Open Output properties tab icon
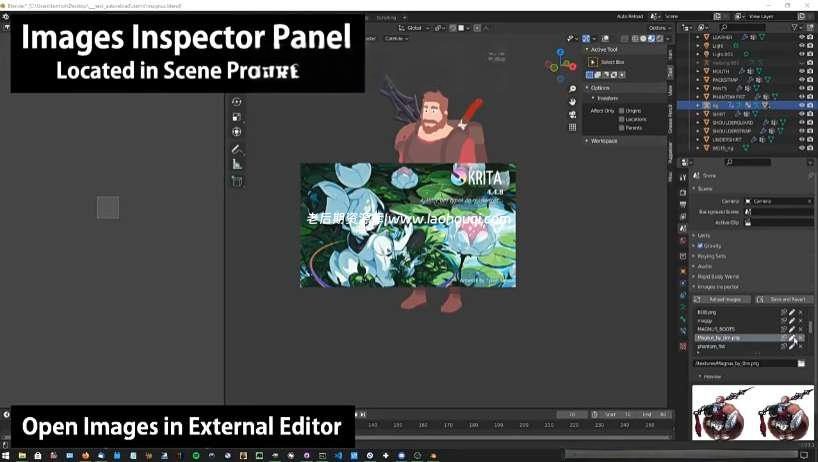The height and width of the screenshot is (462, 818). click(683, 204)
